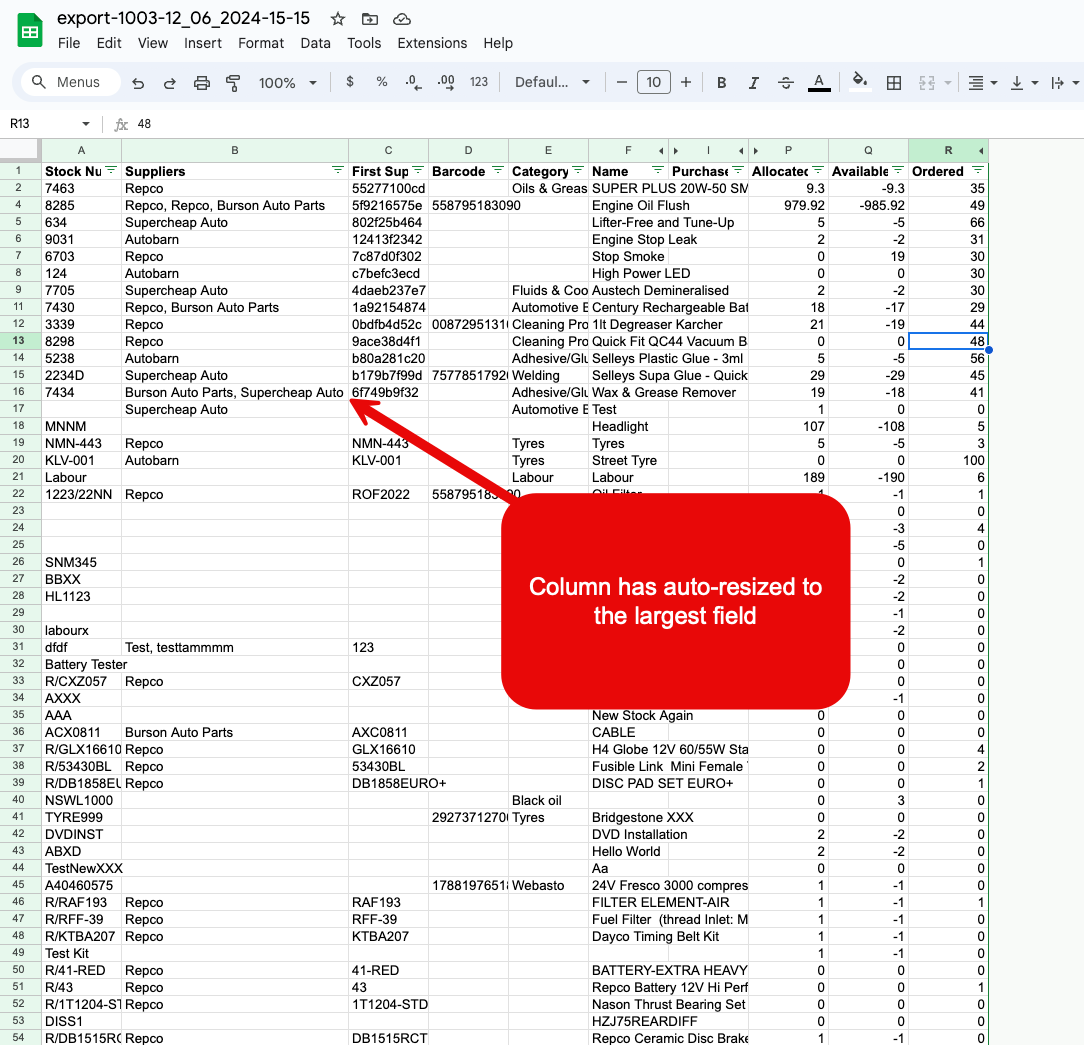The height and width of the screenshot is (1045, 1084).
Task: Click the font size box showing 10
Action: (653, 82)
